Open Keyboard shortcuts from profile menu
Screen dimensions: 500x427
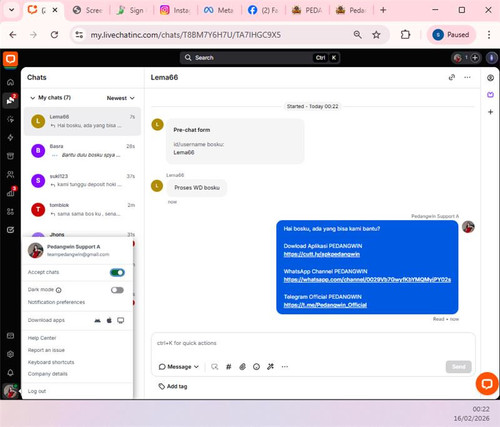click(x=51, y=362)
